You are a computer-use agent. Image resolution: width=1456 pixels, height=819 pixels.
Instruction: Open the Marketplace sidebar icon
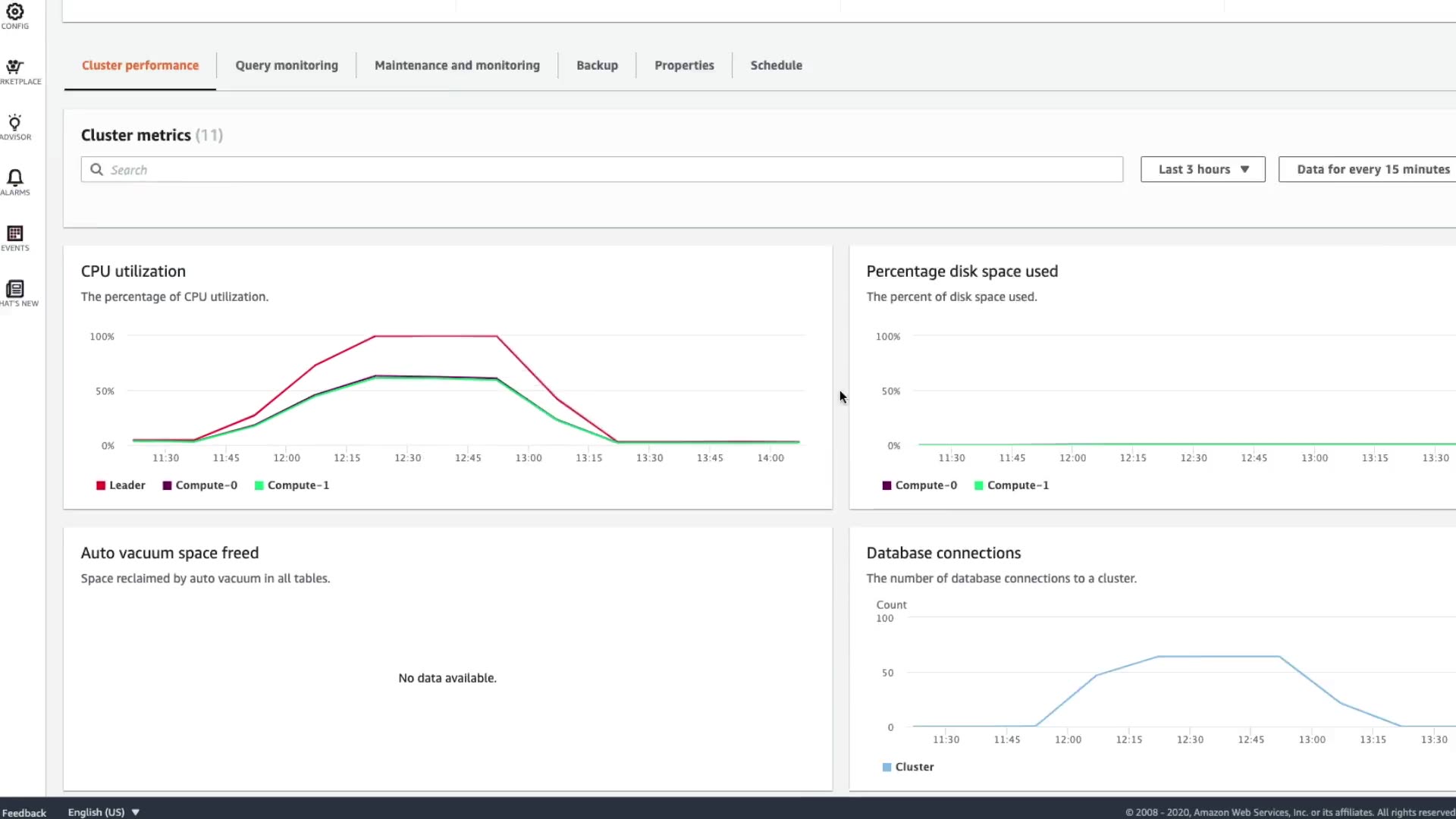click(14, 67)
